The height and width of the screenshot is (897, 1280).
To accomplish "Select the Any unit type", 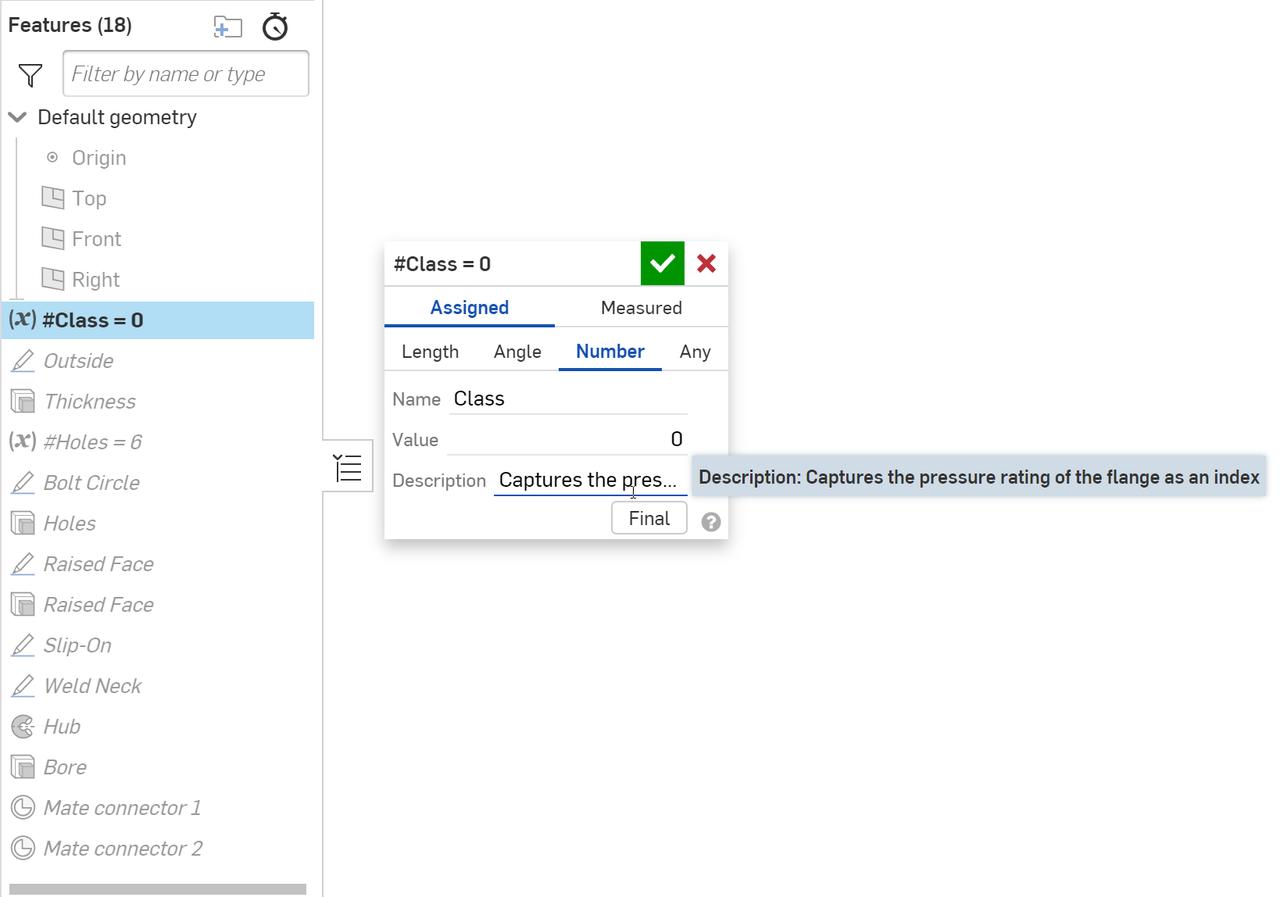I will click(695, 351).
